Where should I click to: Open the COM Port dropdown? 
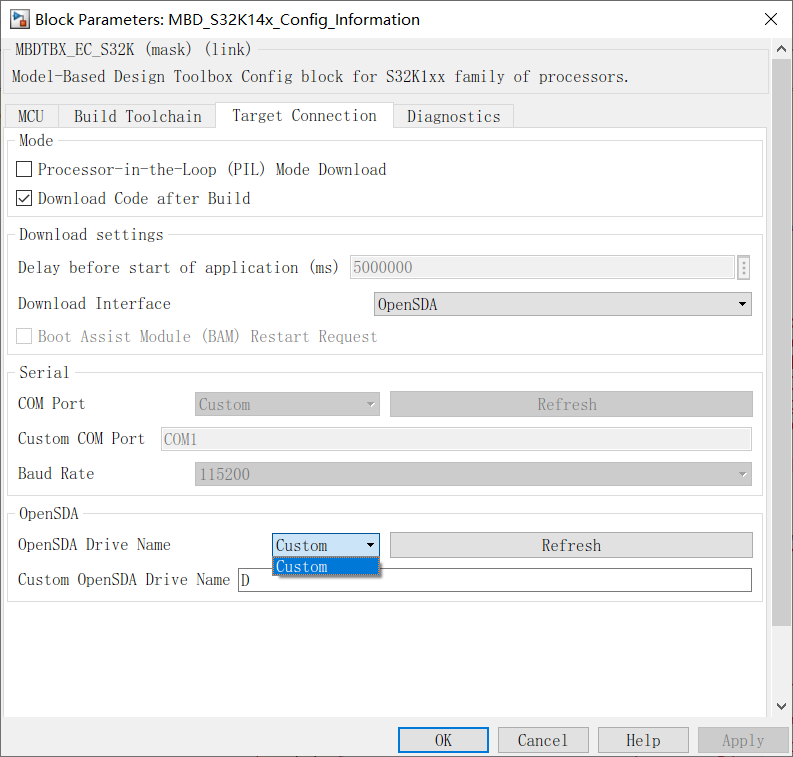click(x=287, y=405)
